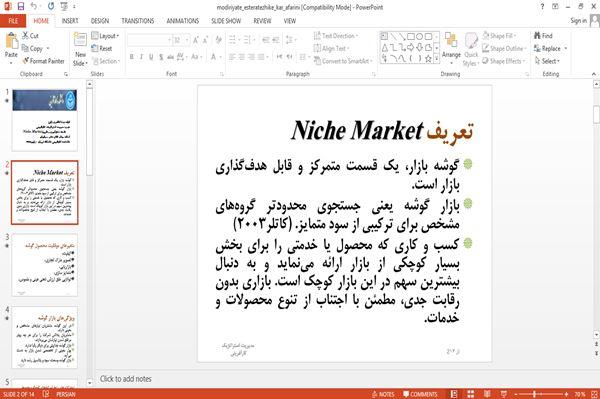Open the Layout dropdown

tap(105, 36)
